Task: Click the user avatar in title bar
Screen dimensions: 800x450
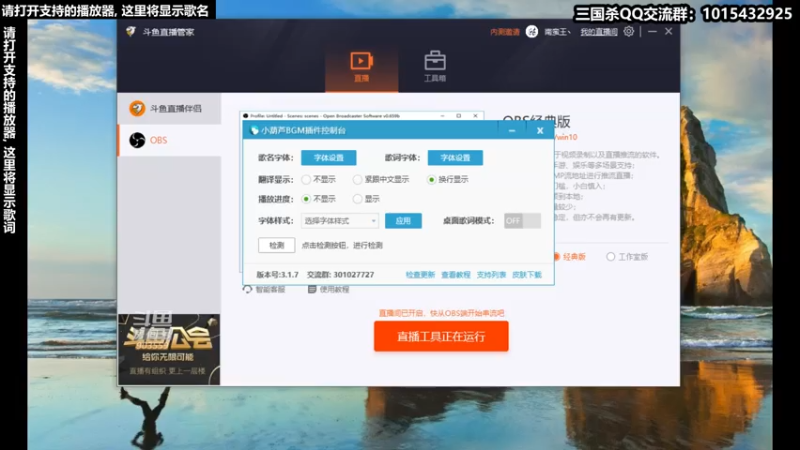Action: 532,32
